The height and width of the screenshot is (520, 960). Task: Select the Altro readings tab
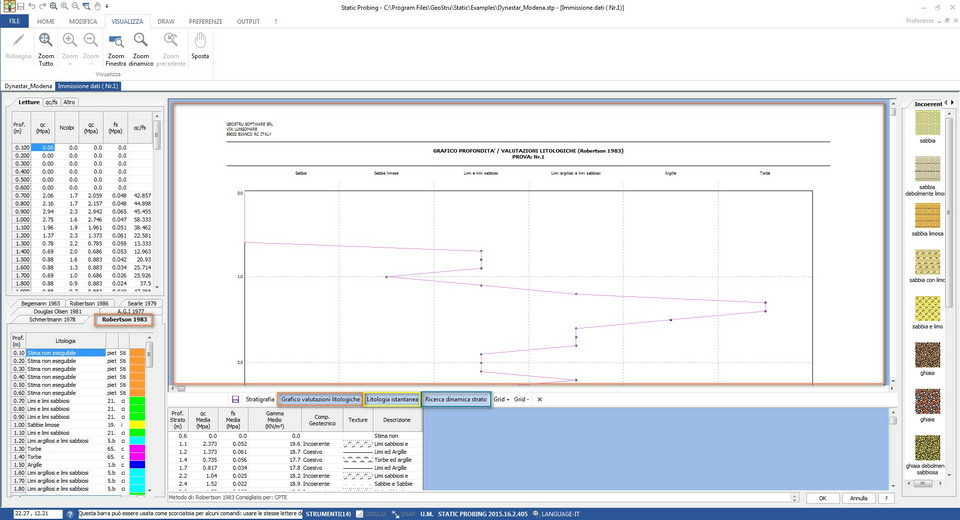click(x=69, y=102)
